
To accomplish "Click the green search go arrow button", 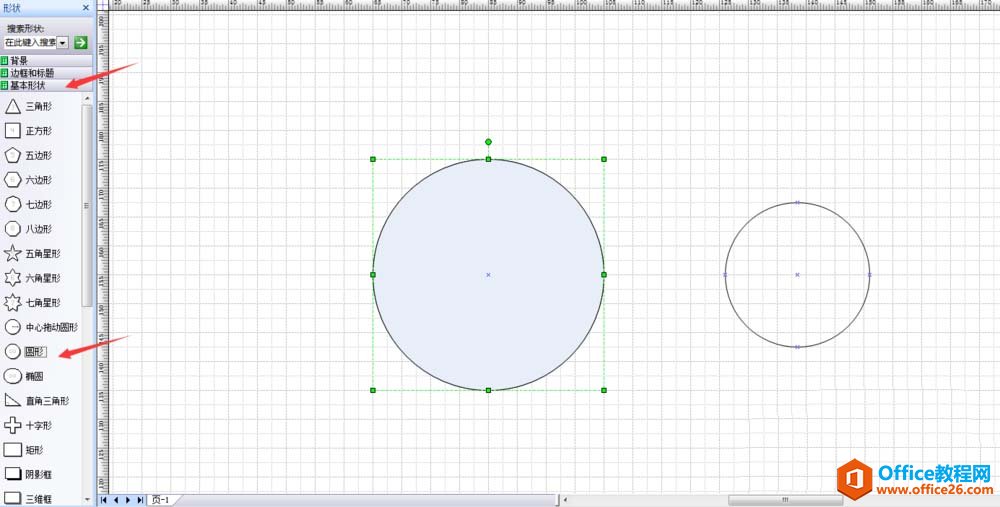I will click(x=80, y=43).
